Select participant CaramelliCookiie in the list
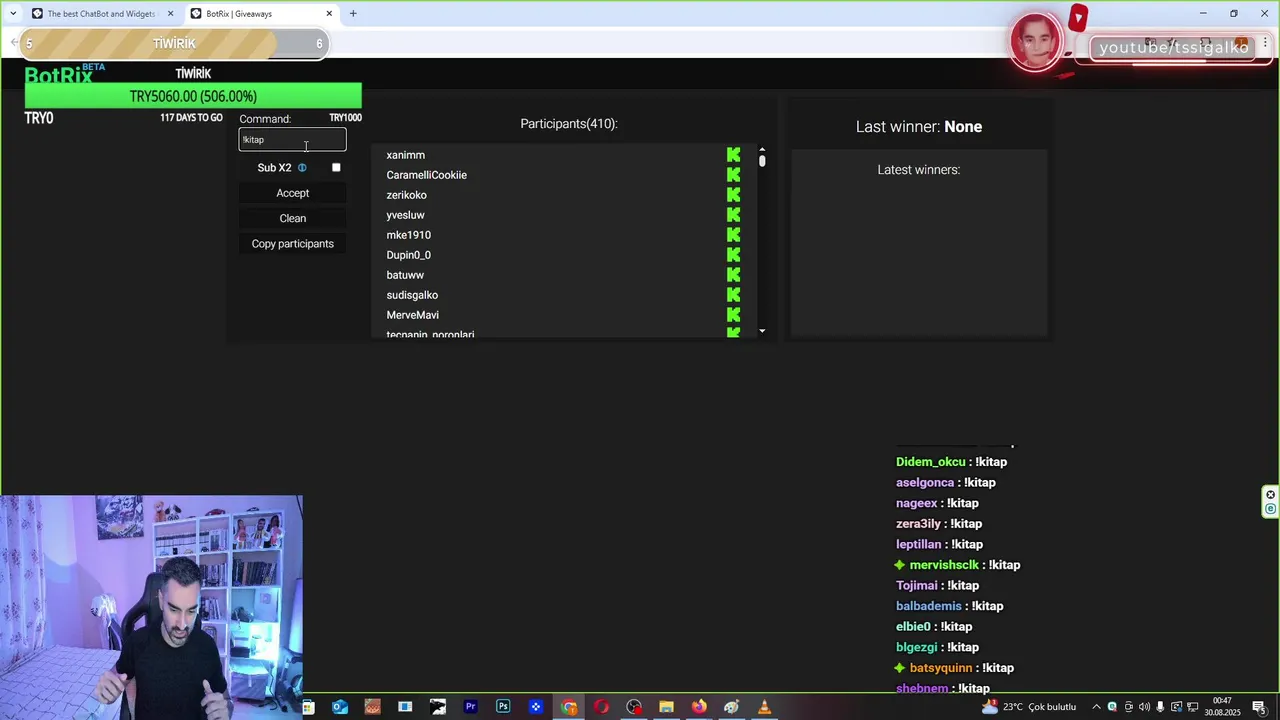Image resolution: width=1280 pixels, height=720 pixels. coord(427,175)
